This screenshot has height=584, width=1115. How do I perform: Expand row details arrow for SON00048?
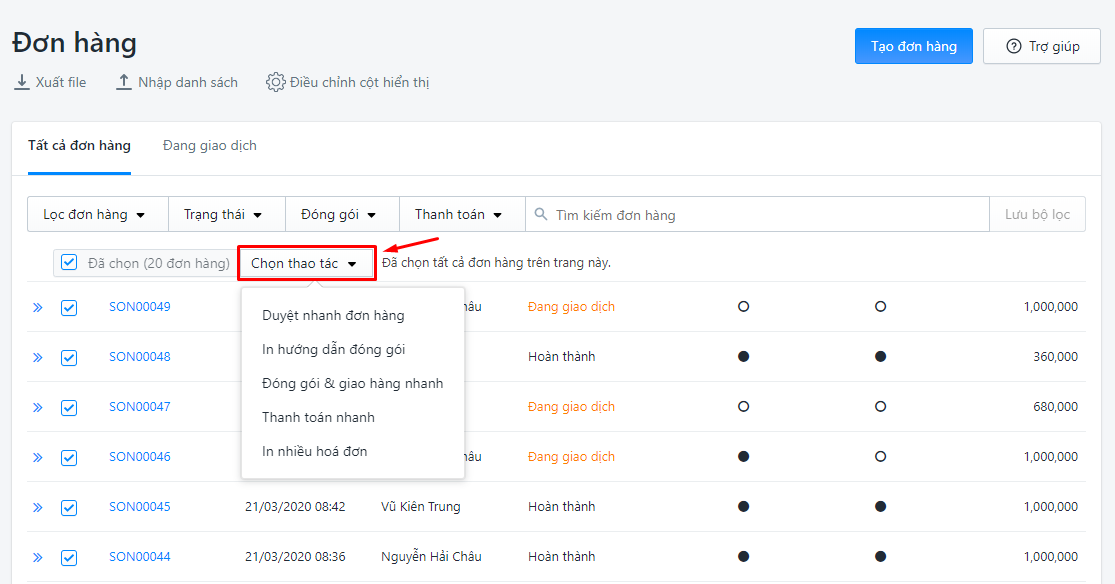point(38,357)
